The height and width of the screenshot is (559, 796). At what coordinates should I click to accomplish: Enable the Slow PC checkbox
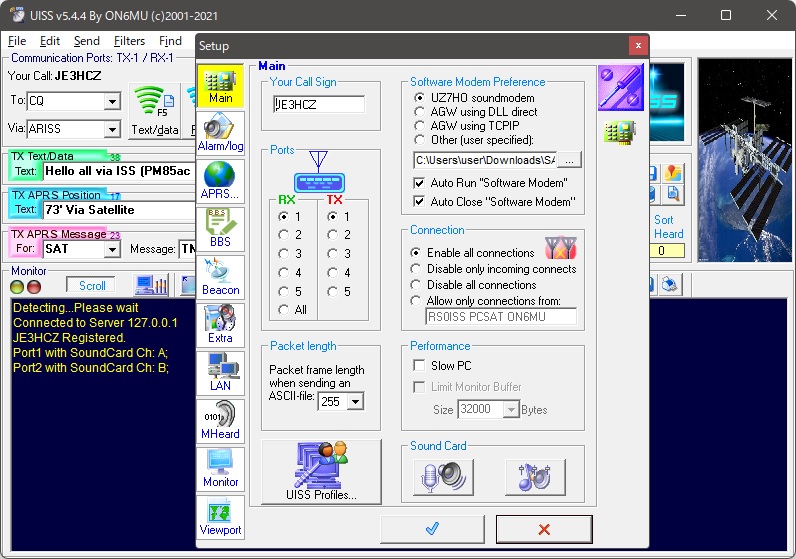coord(420,366)
